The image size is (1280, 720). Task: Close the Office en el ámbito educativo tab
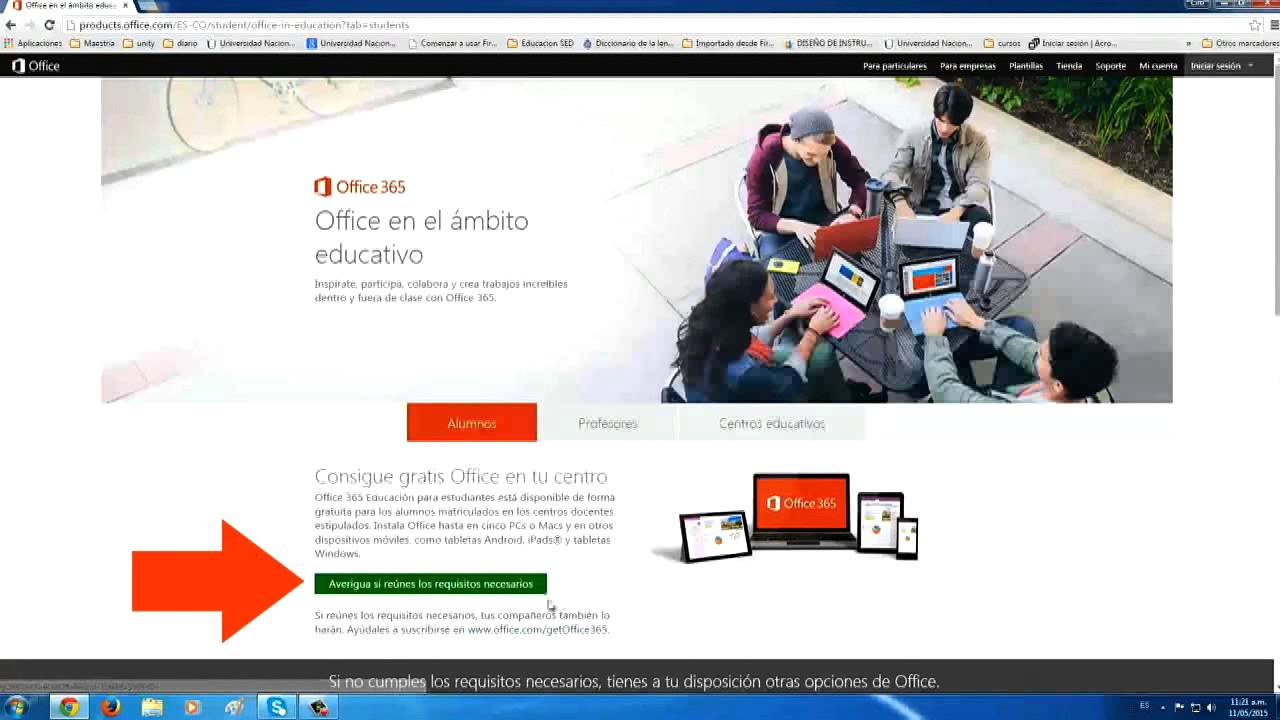click(x=125, y=5)
